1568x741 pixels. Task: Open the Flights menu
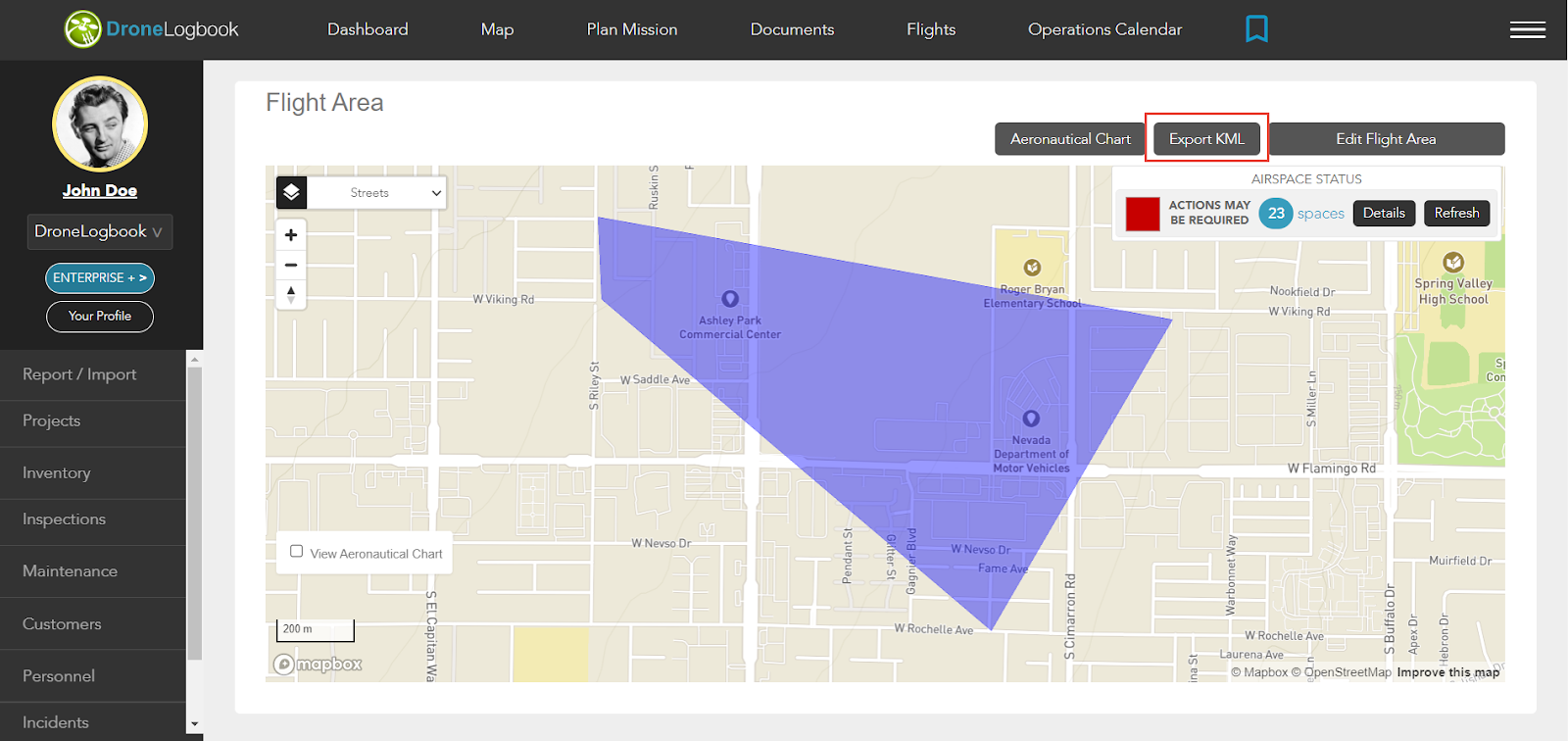931,29
